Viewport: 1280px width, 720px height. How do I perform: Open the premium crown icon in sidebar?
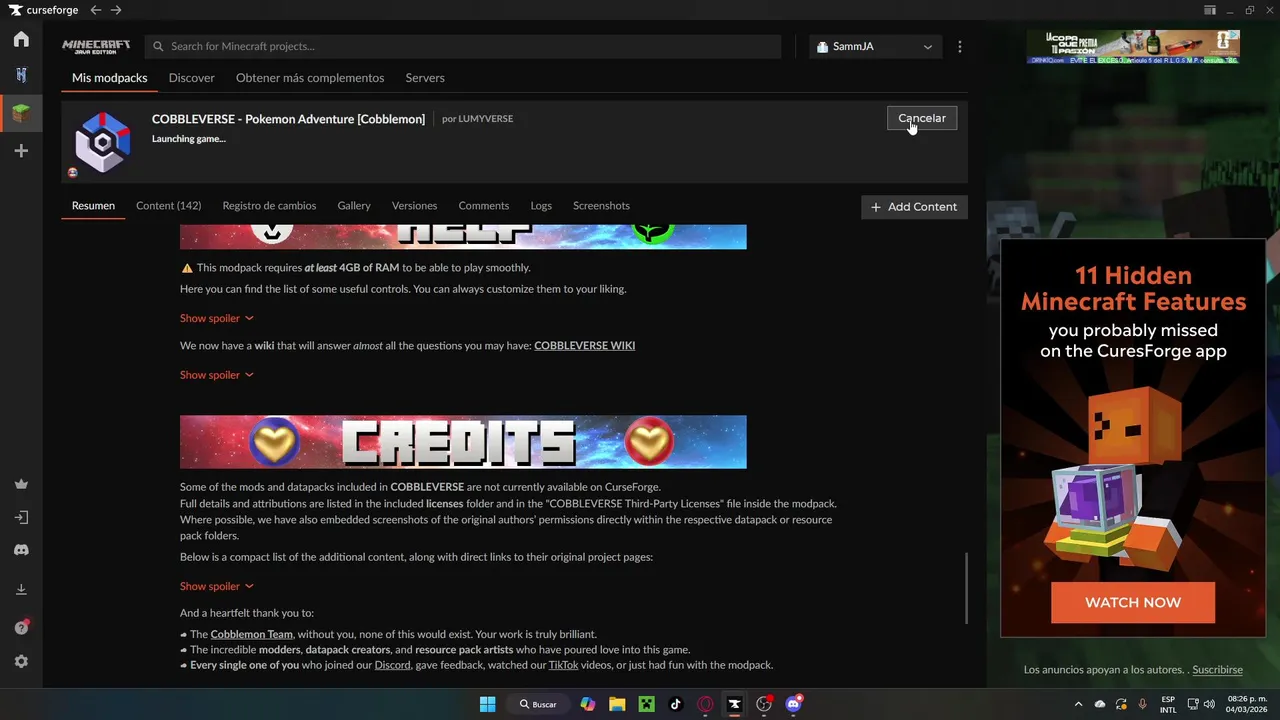[x=21, y=484]
